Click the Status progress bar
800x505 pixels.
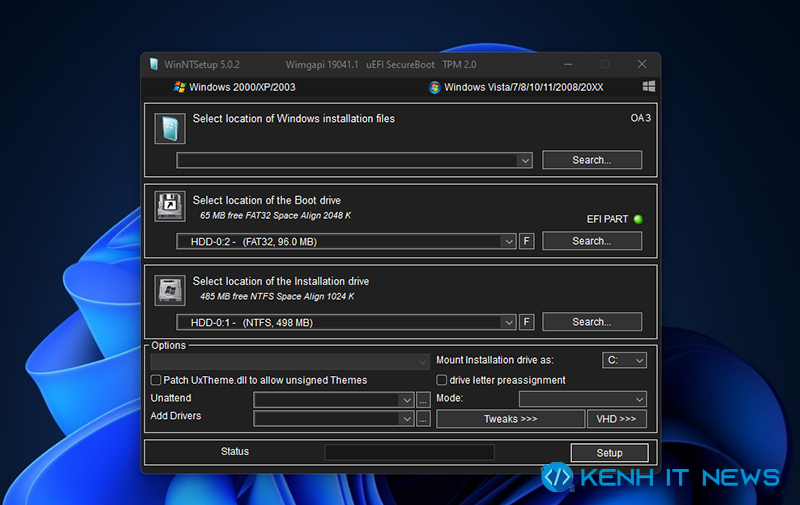tap(410, 452)
